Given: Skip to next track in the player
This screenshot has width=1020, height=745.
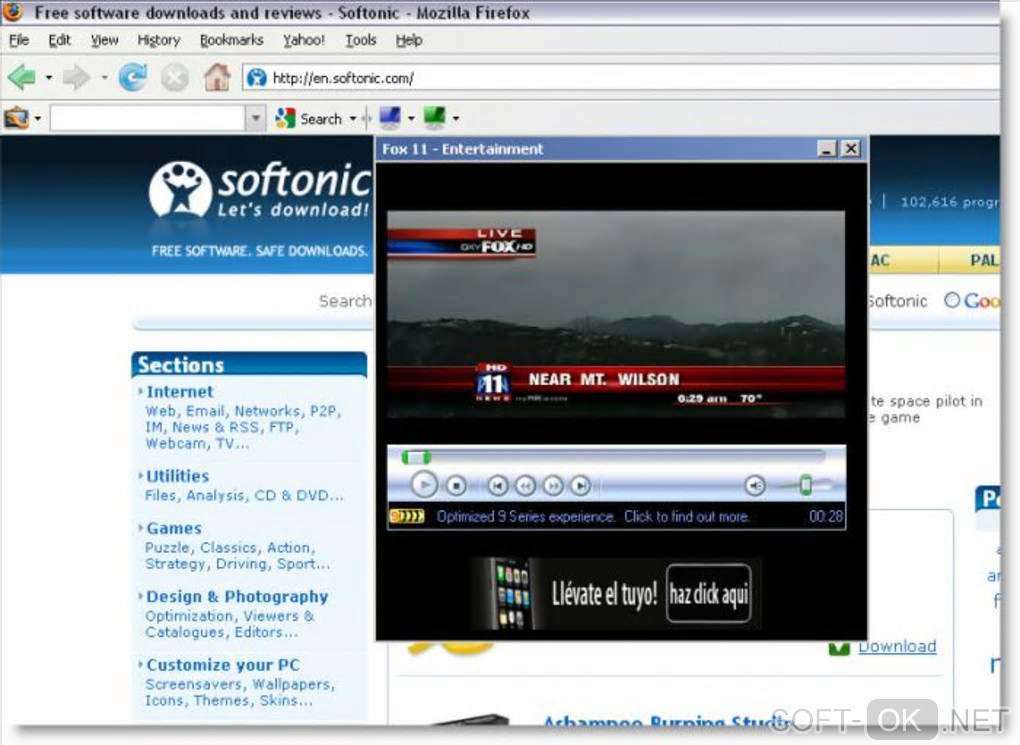Looking at the screenshot, I should click(580, 485).
